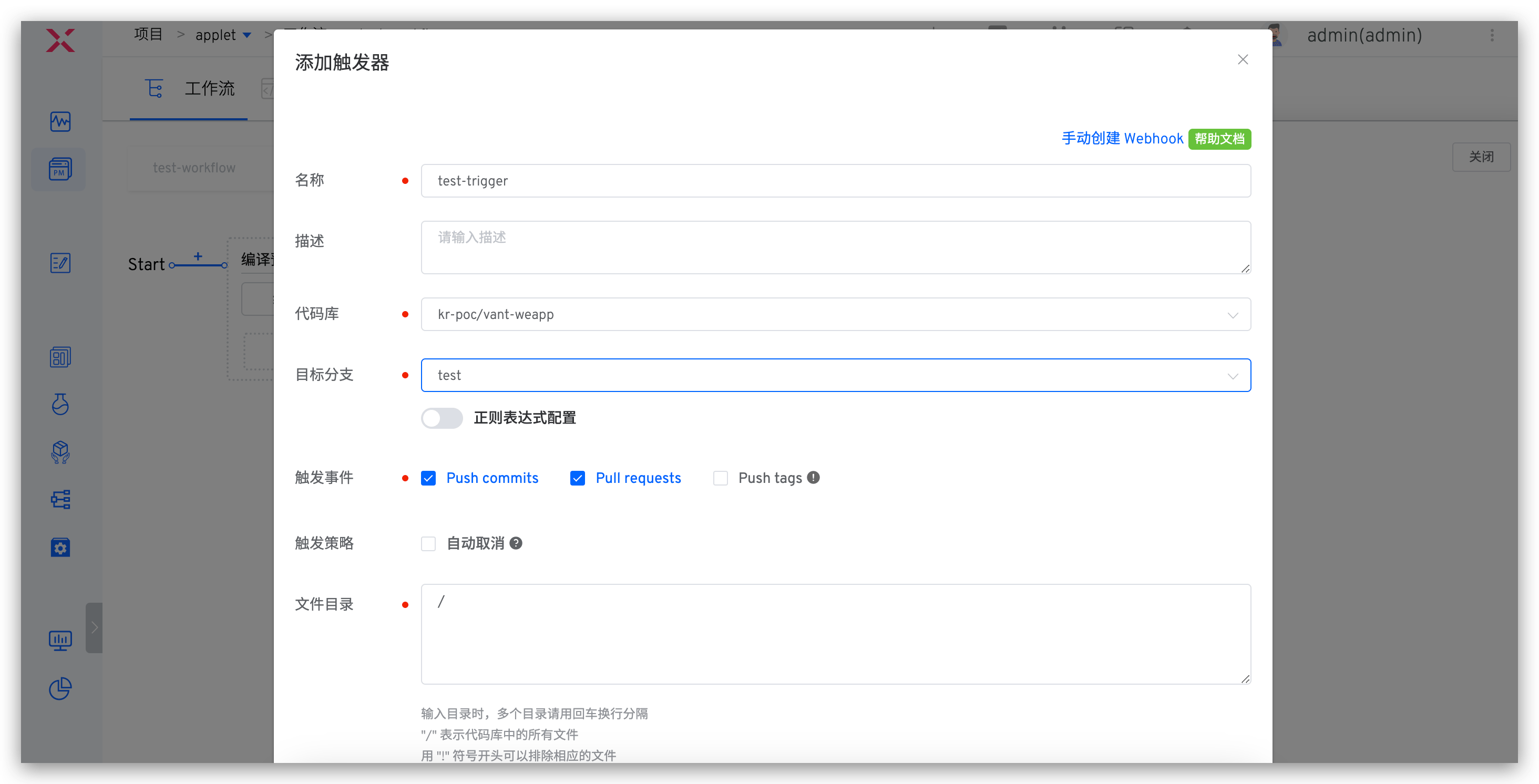Enable the Push tags checkbox
The height and width of the screenshot is (784, 1539).
(721, 478)
